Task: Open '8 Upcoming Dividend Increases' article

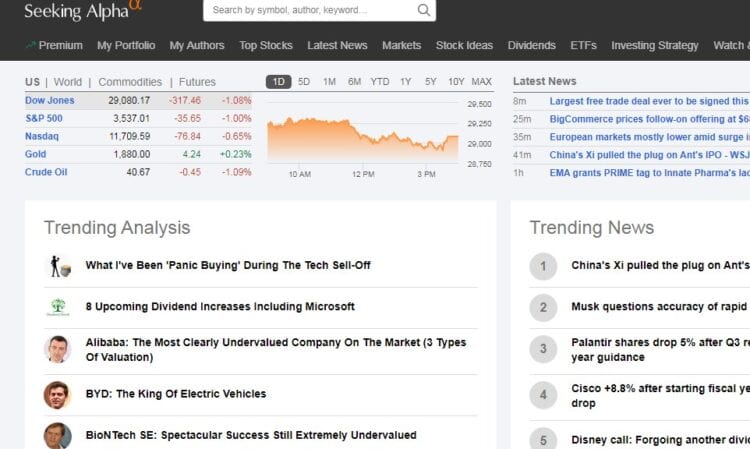Action: click(x=220, y=307)
